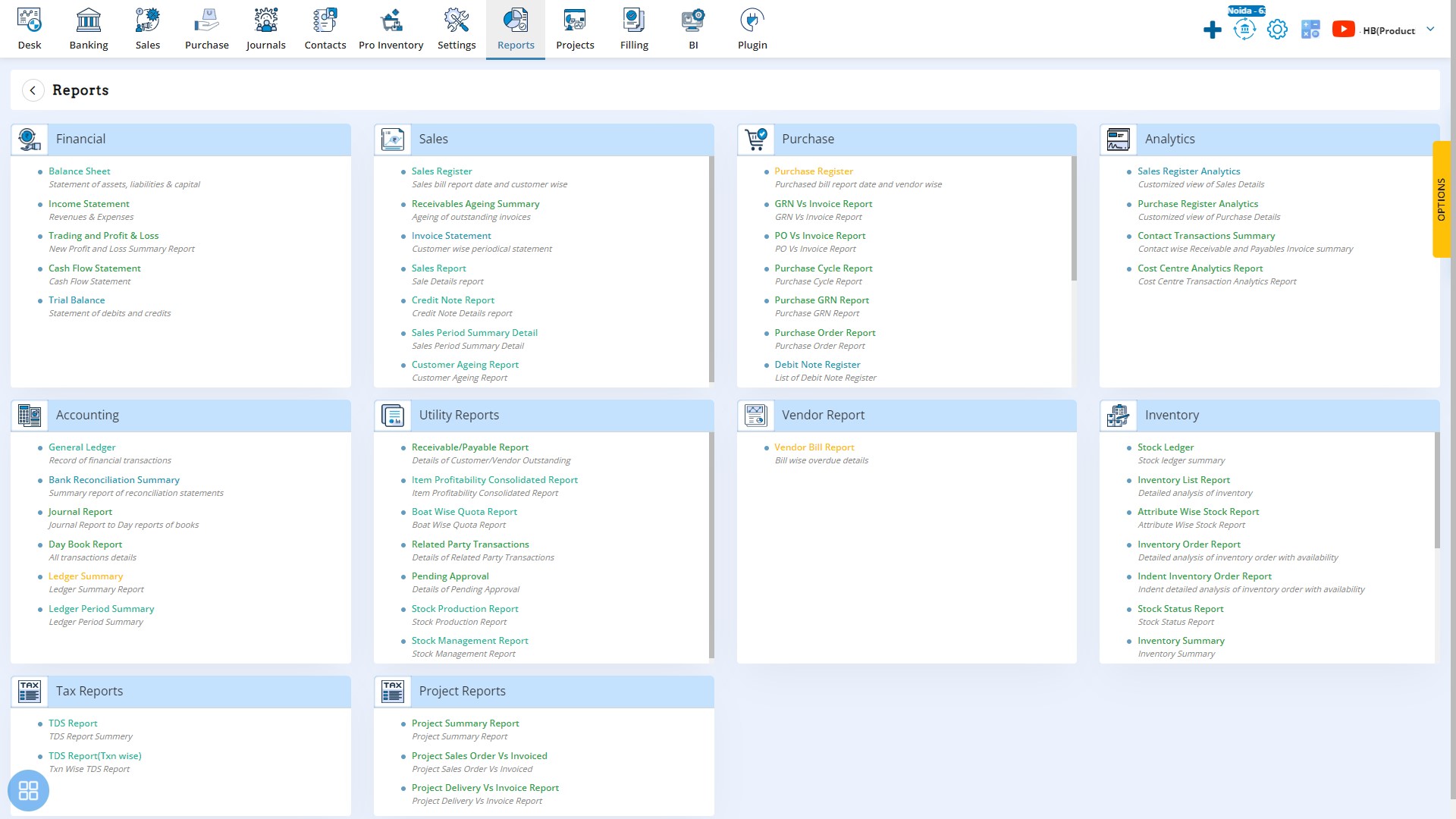Click the YouTube plugin icon
The height and width of the screenshot is (819, 1456).
click(1342, 28)
